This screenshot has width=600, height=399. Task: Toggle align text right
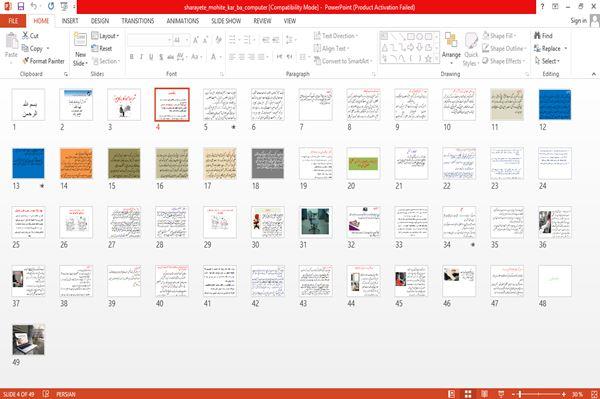click(251, 57)
